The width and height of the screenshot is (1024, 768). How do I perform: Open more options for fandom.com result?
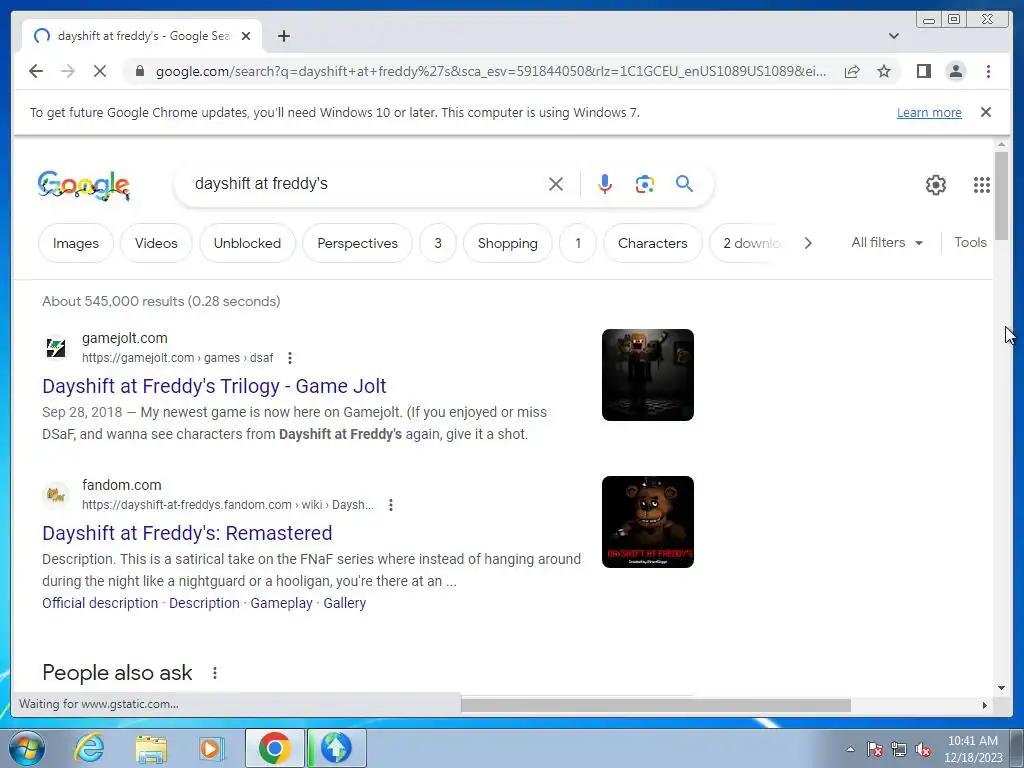391,505
